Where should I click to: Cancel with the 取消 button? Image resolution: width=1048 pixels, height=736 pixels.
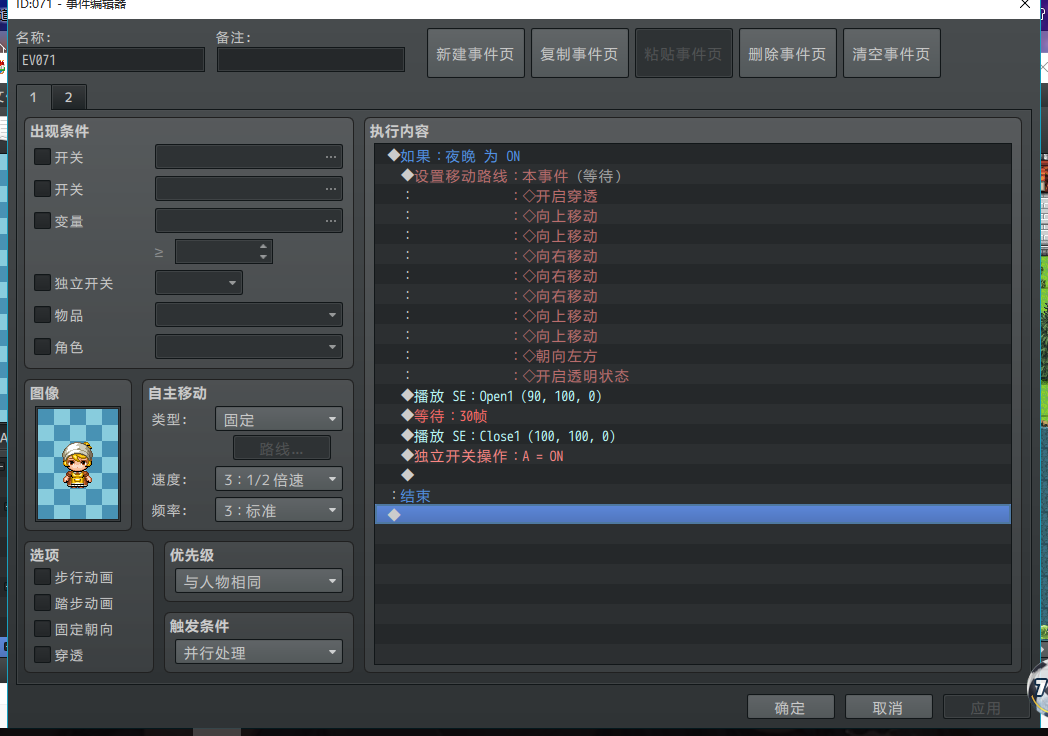888,707
